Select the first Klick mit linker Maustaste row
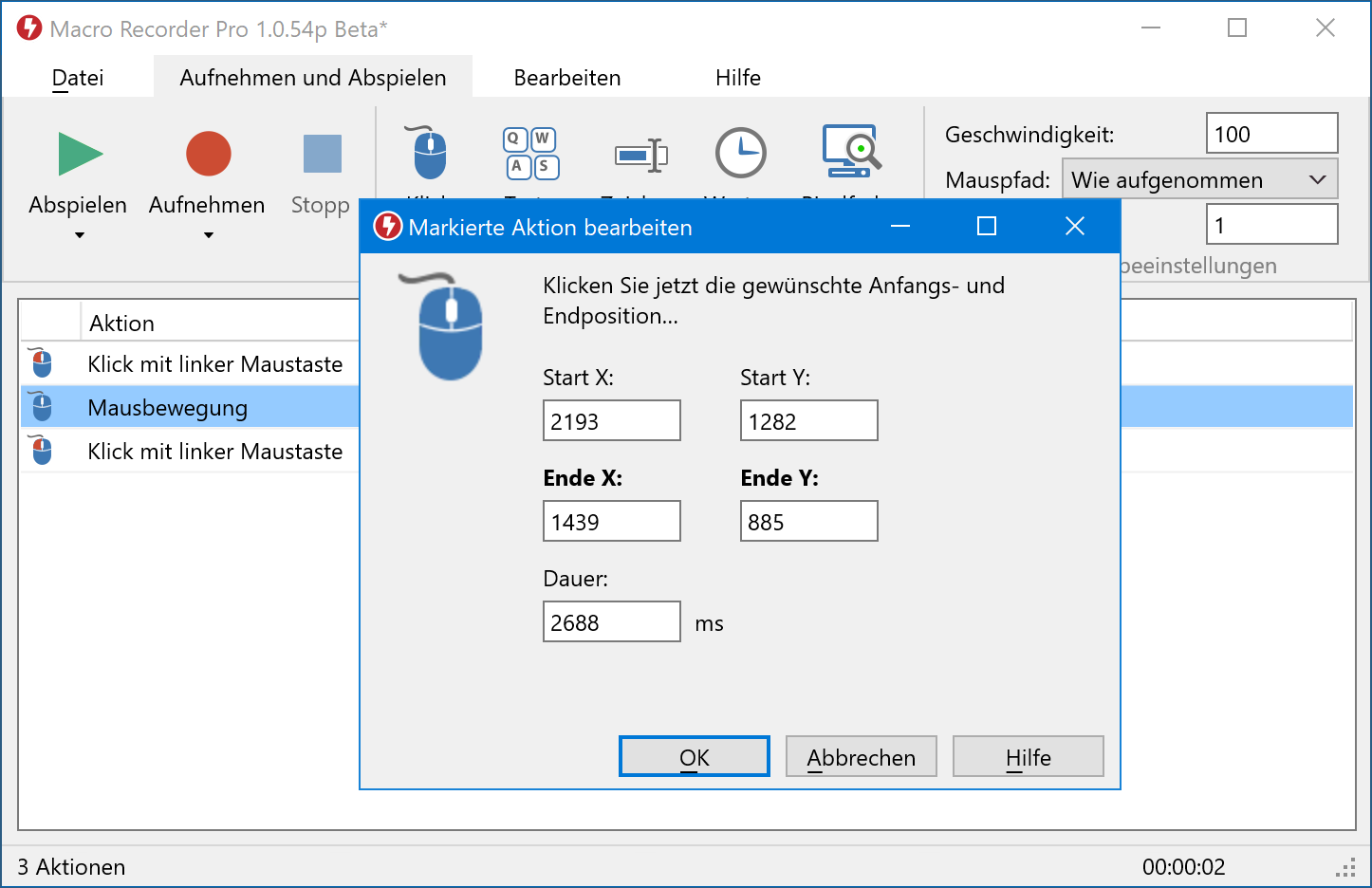The height and width of the screenshot is (888, 1372). pos(214,364)
